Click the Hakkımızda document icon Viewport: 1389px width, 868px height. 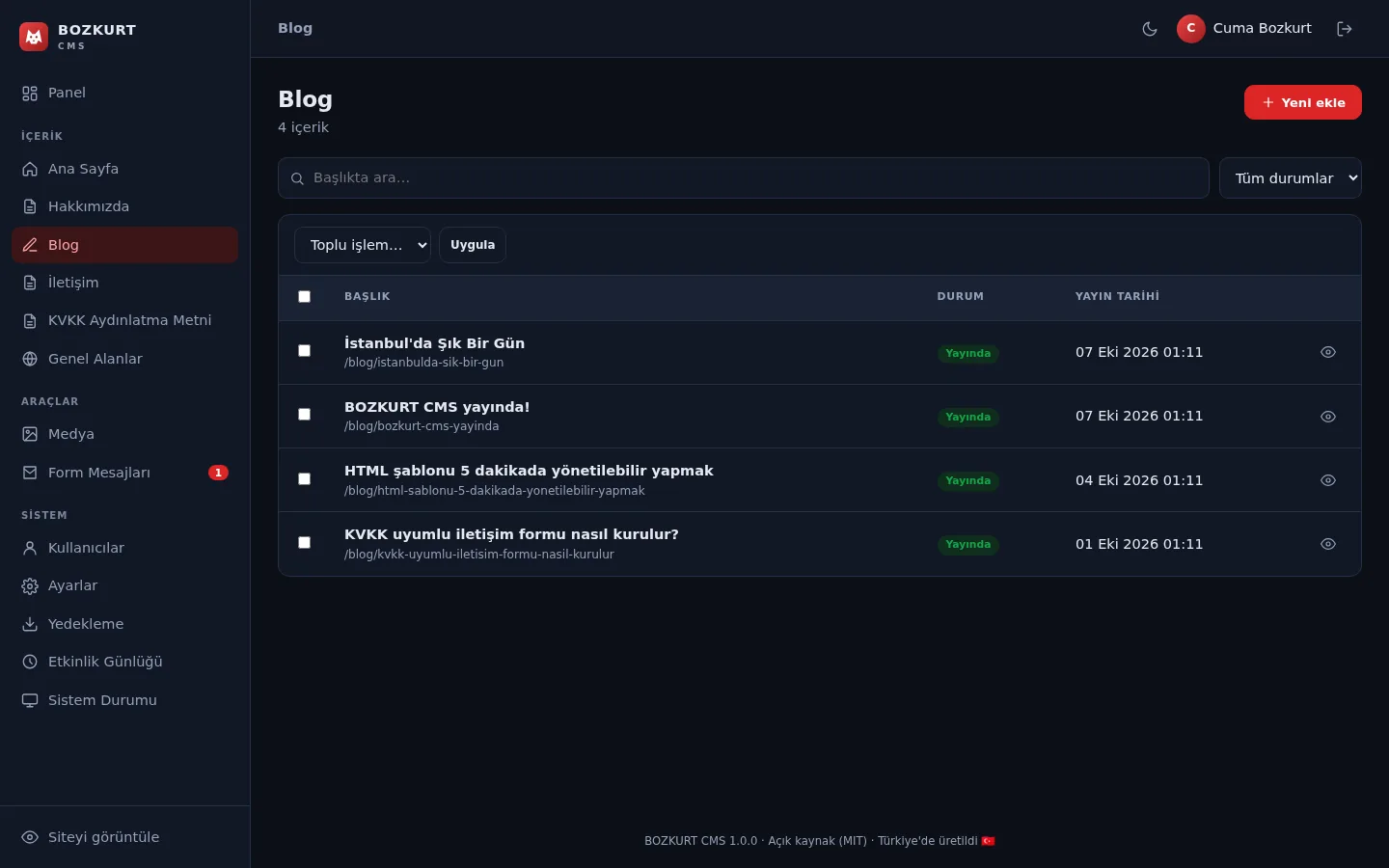[x=30, y=206]
